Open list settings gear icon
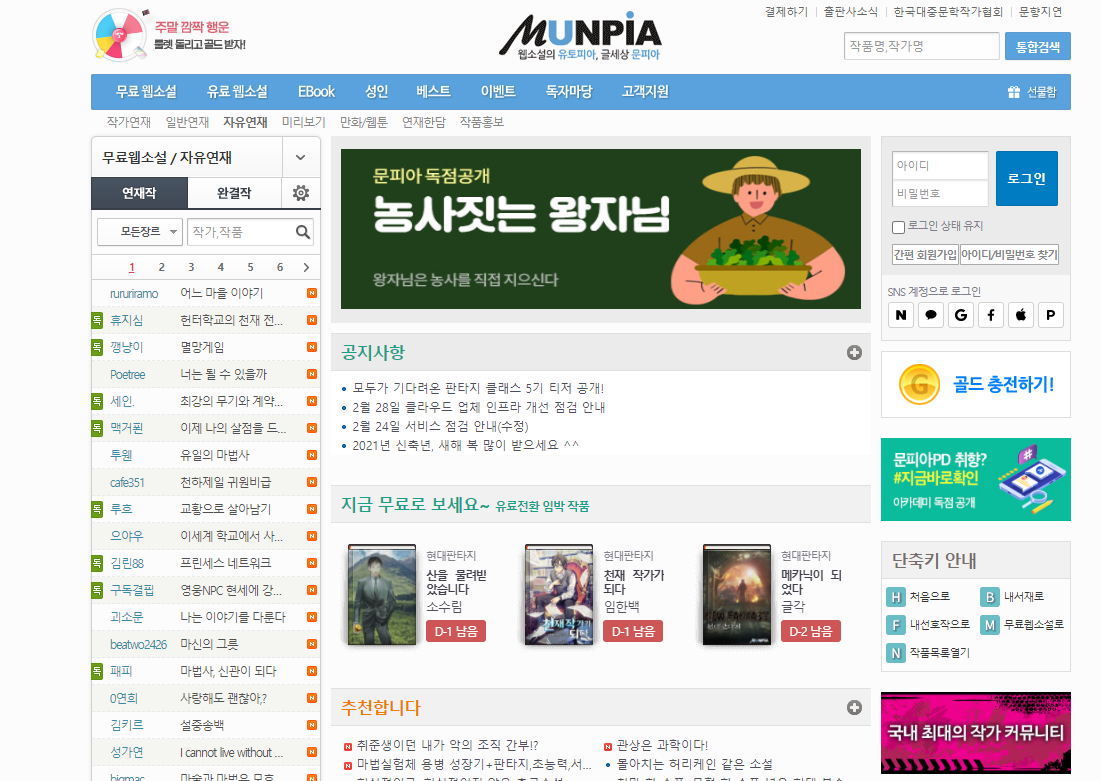The image size is (1101, 781). pyautogui.click(x=301, y=193)
